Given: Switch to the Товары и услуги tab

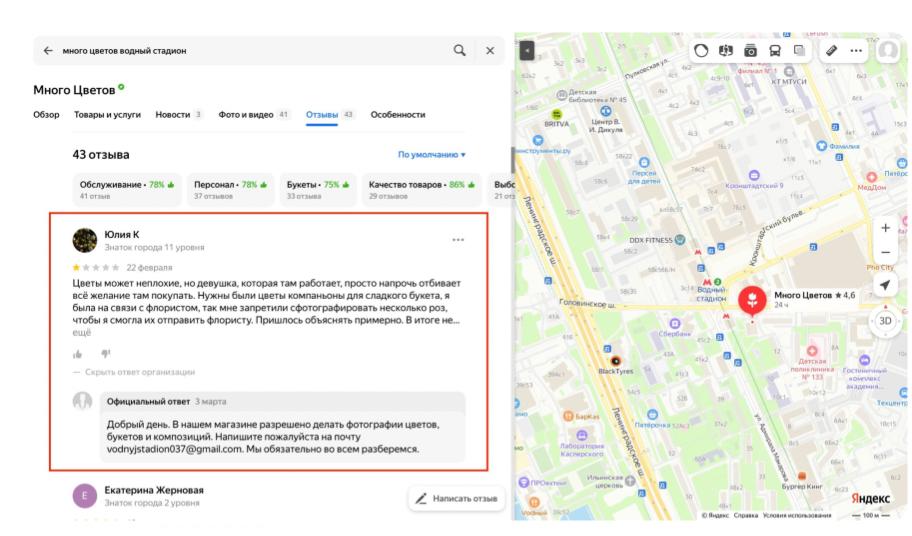Looking at the screenshot, I should click(107, 115).
